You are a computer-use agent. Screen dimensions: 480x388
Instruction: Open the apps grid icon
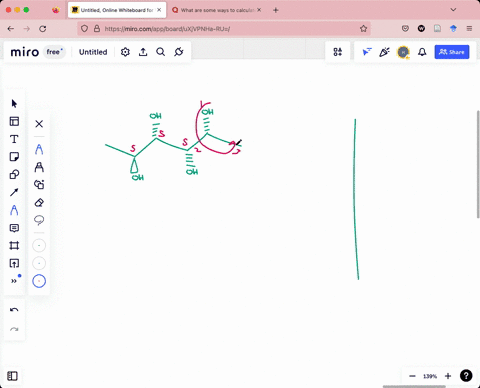click(x=338, y=52)
